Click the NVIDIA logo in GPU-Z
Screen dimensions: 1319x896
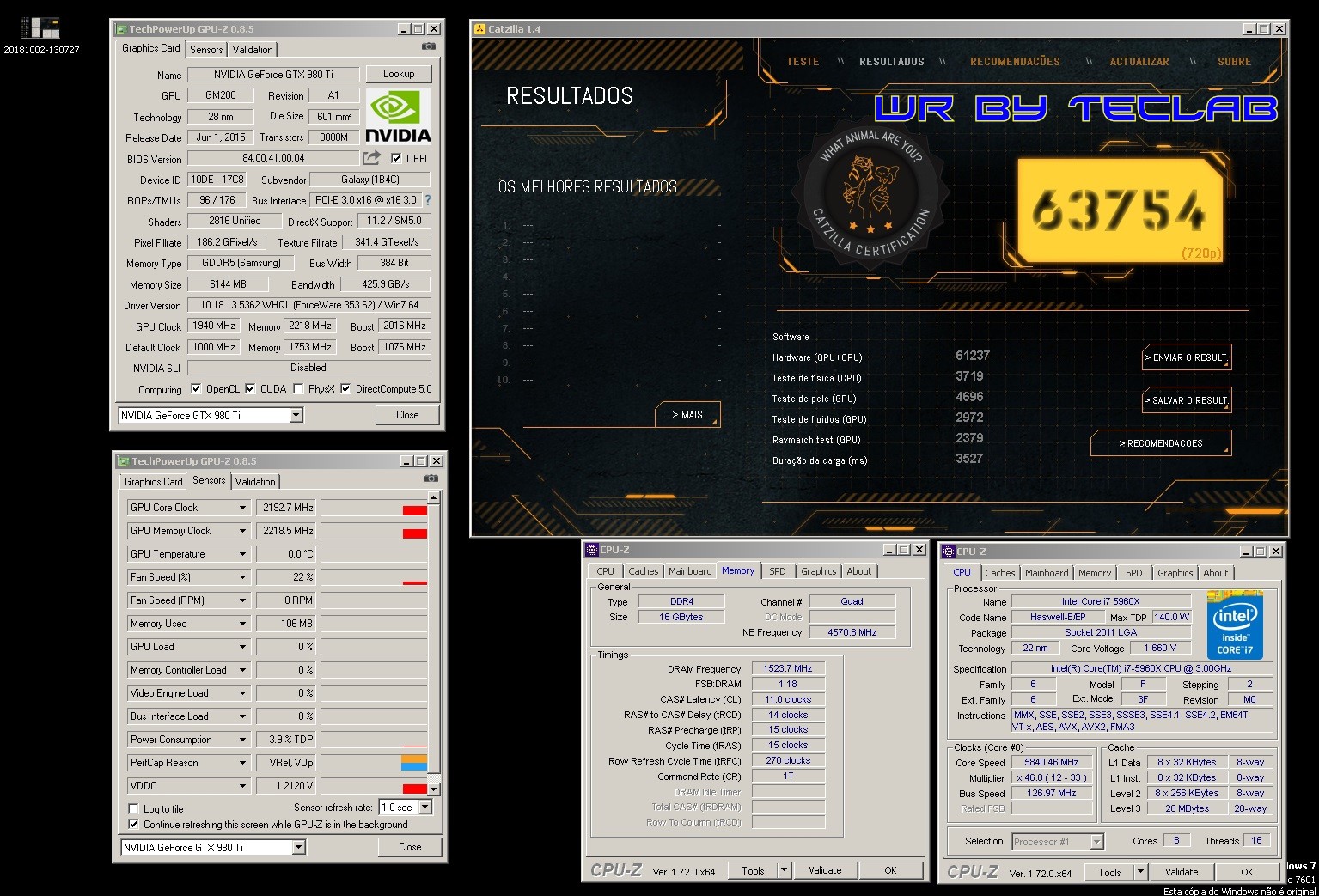click(398, 116)
